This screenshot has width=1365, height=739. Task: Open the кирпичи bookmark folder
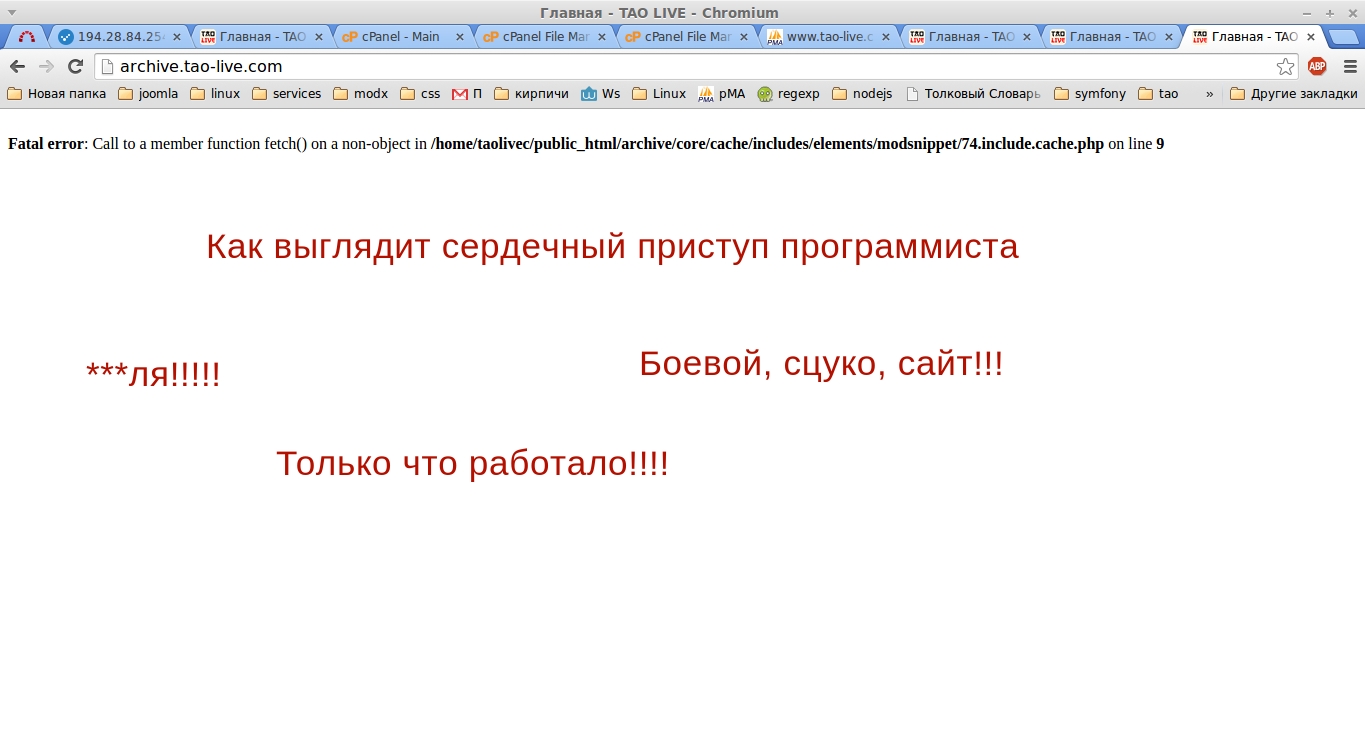click(531, 94)
